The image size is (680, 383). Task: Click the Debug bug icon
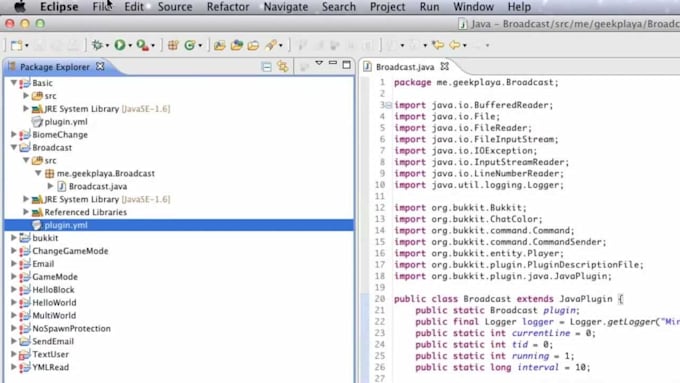click(97, 45)
